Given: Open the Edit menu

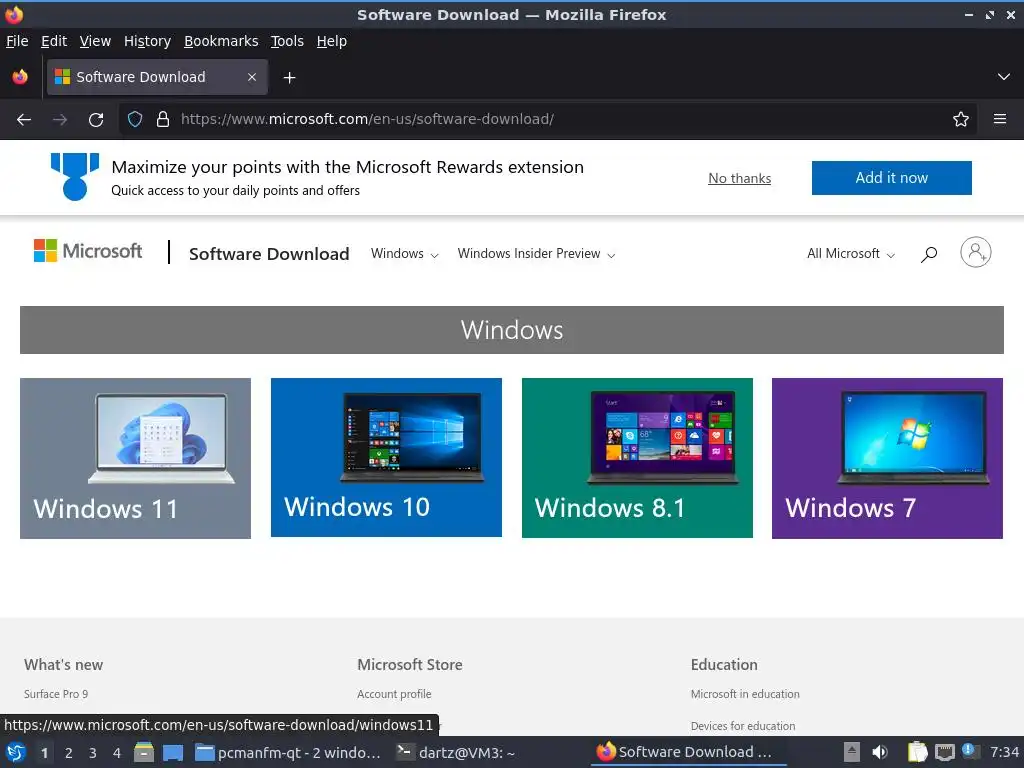Looking at the screenshot, I should coord(54,41).
